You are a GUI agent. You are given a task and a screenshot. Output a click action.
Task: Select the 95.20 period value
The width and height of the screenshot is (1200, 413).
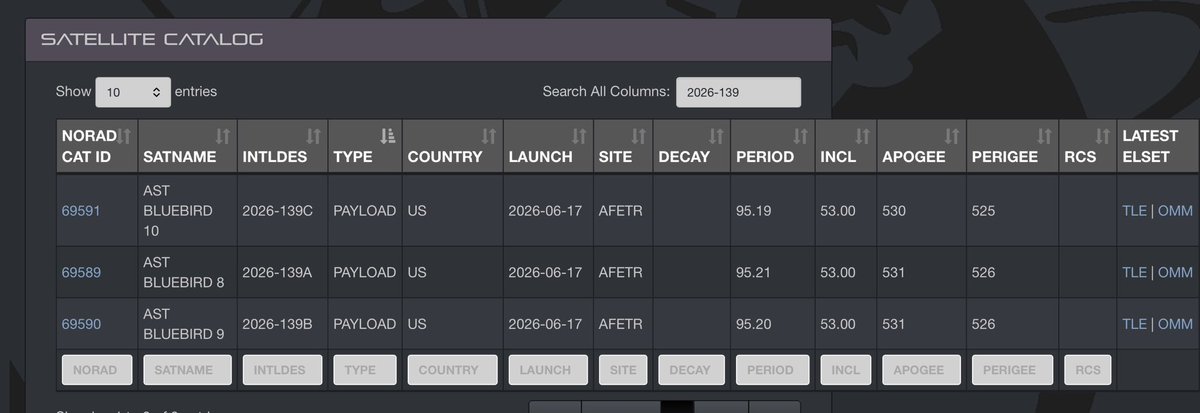click(754, 324)
